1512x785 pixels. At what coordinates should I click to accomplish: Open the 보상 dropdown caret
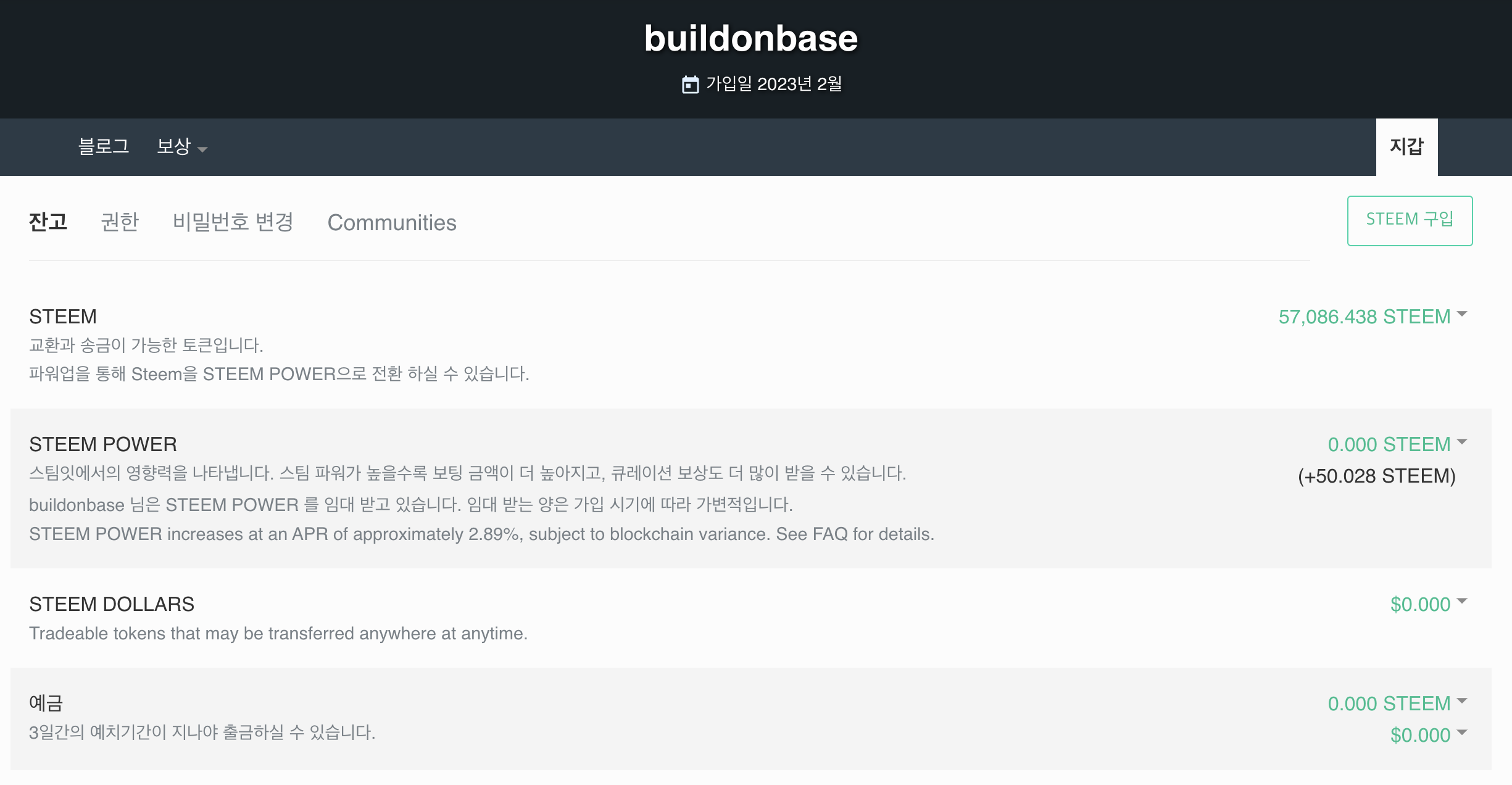pos(202,149)
